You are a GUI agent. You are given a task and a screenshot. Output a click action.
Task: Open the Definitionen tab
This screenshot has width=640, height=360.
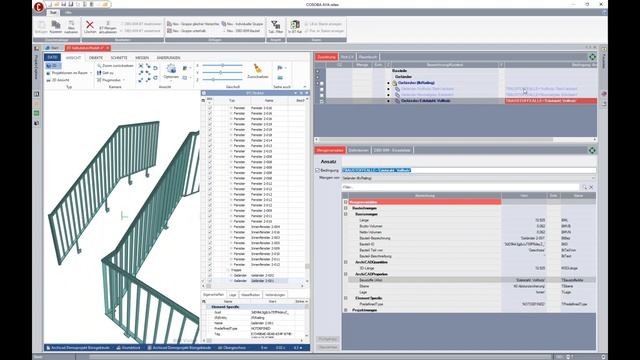click(x=358, y=150)
